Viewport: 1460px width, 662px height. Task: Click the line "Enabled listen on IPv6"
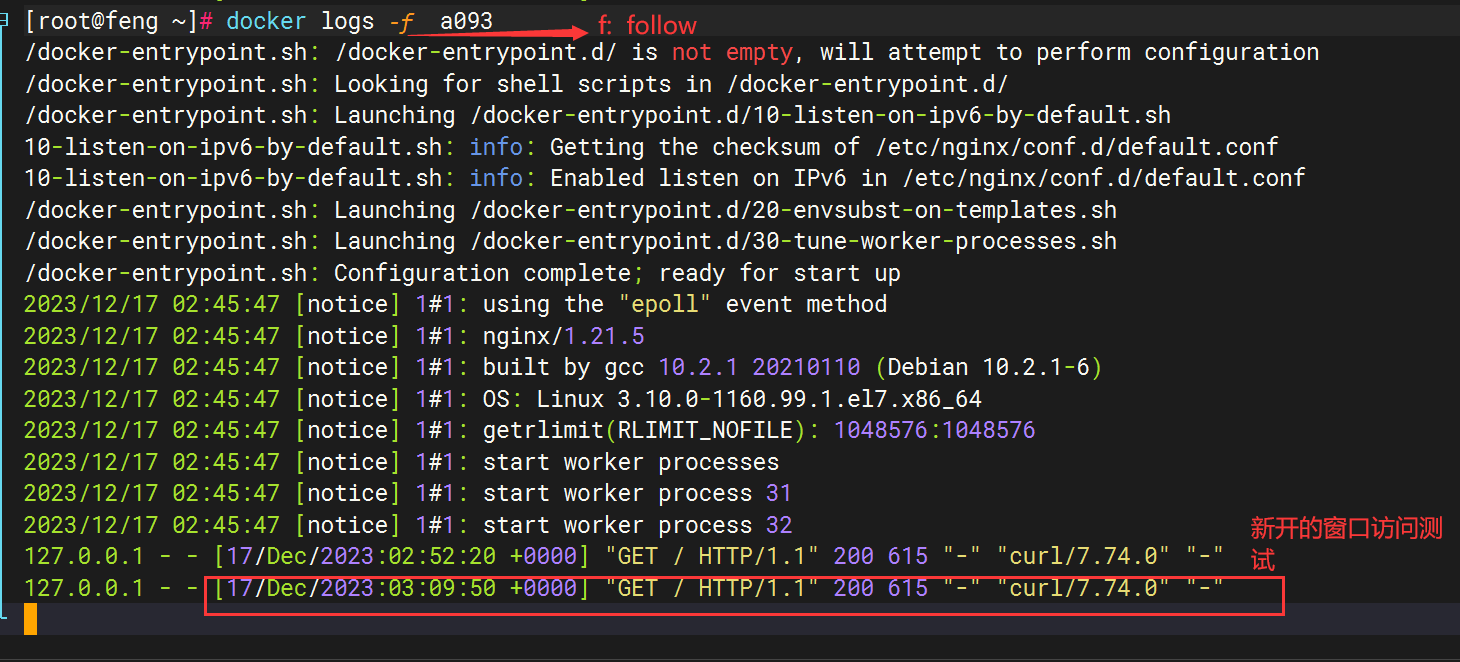(665, 179)
